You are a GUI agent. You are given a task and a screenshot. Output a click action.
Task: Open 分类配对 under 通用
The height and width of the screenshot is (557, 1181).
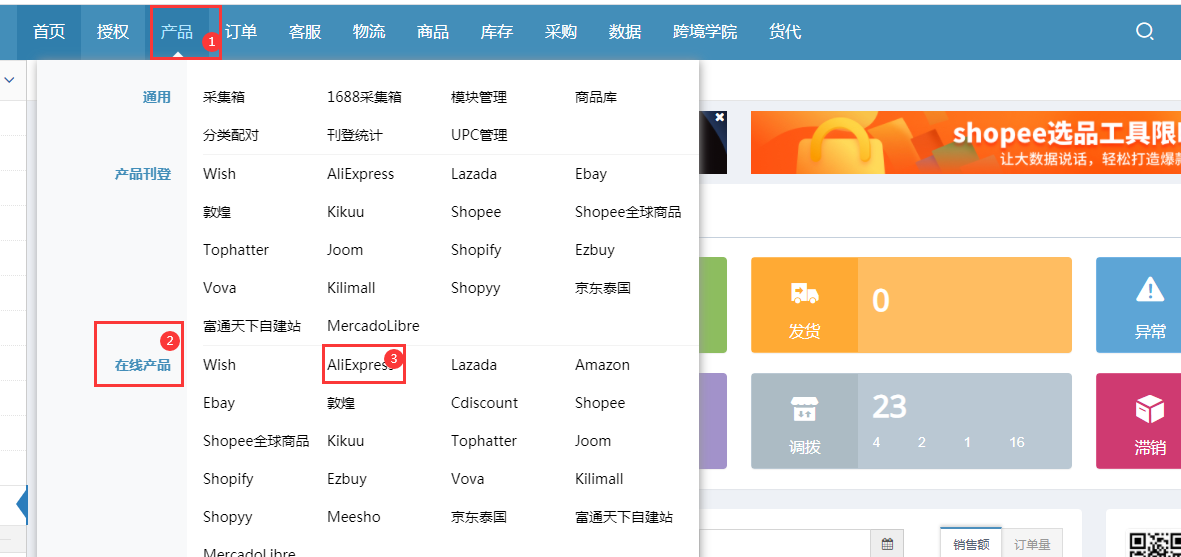230,135
